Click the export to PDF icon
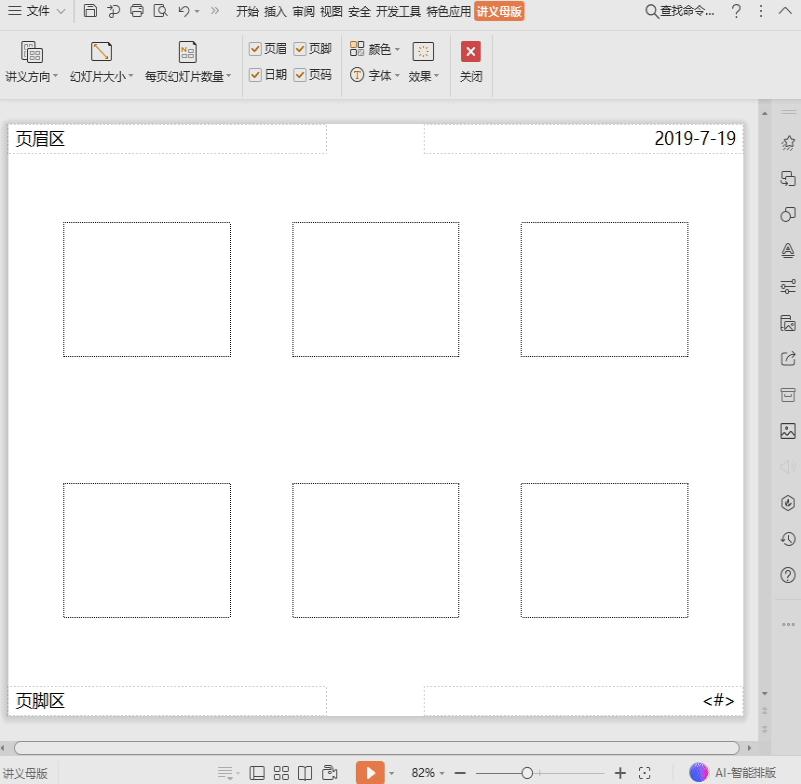 pos(113,11)
